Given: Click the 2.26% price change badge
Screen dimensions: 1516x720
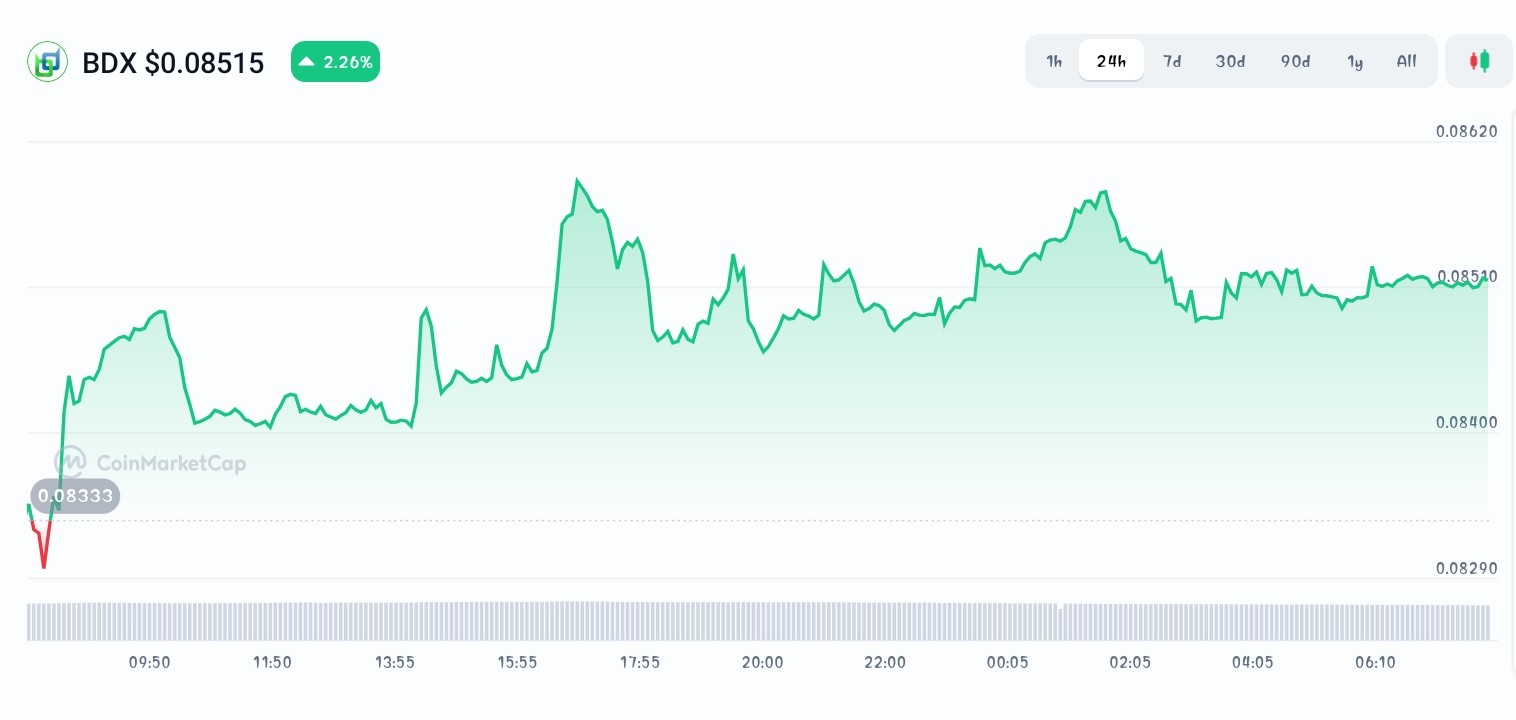Looking at the screenshot, I should pyautogui.click(x=335, y=62).
